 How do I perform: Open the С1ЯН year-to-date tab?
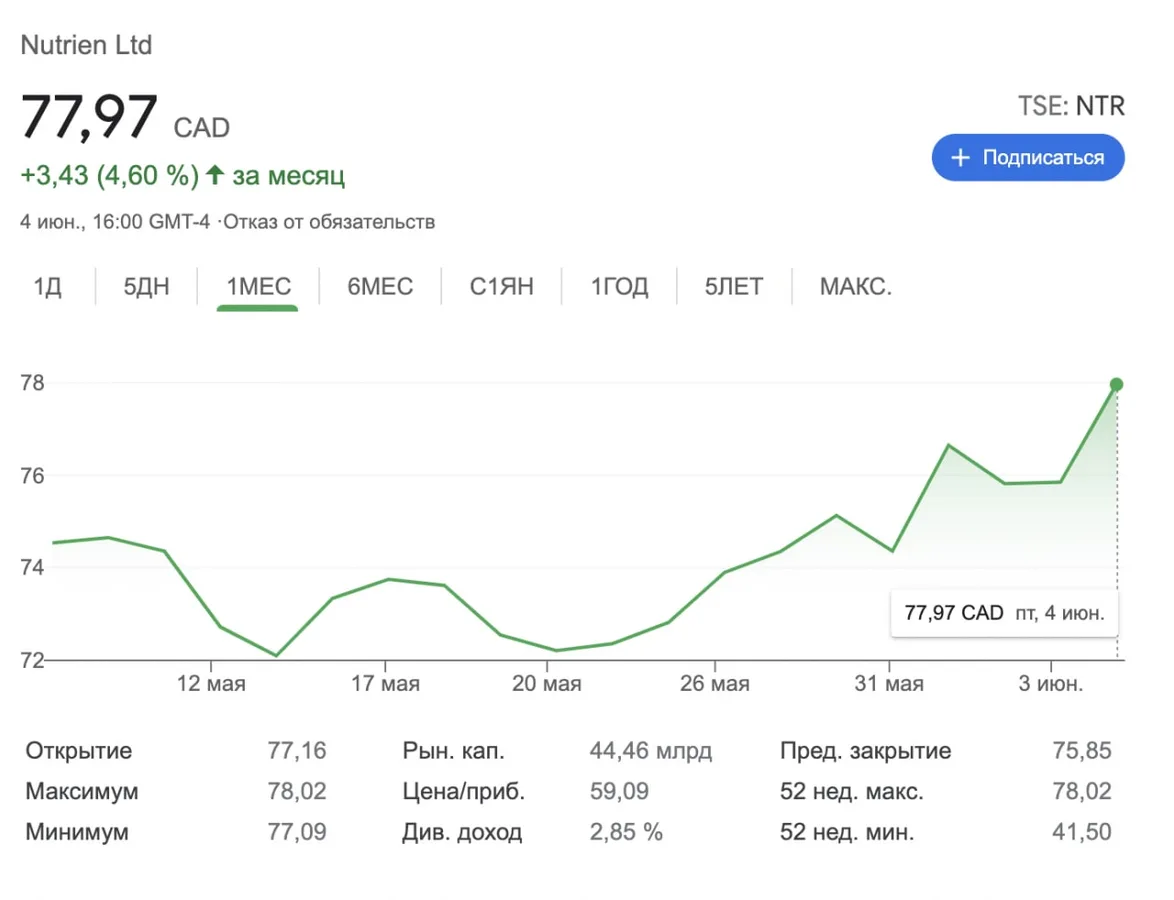click(x=502, y=287)
